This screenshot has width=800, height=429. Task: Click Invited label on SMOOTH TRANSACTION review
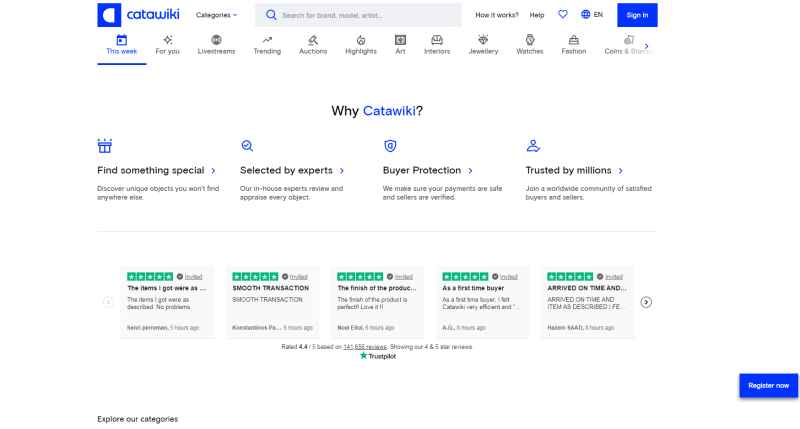pyautogui.click(x=298, y=277)
